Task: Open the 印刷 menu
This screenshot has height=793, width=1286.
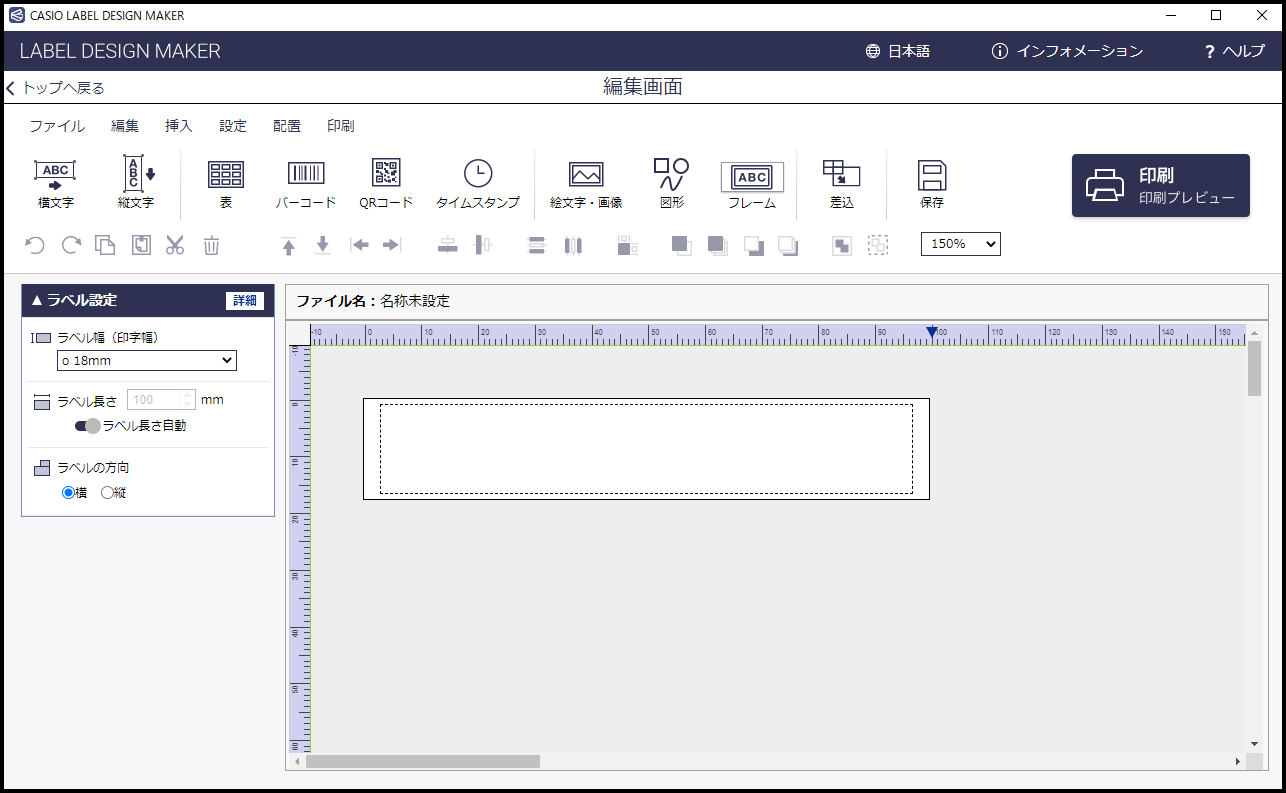Action: coord(341,126)
